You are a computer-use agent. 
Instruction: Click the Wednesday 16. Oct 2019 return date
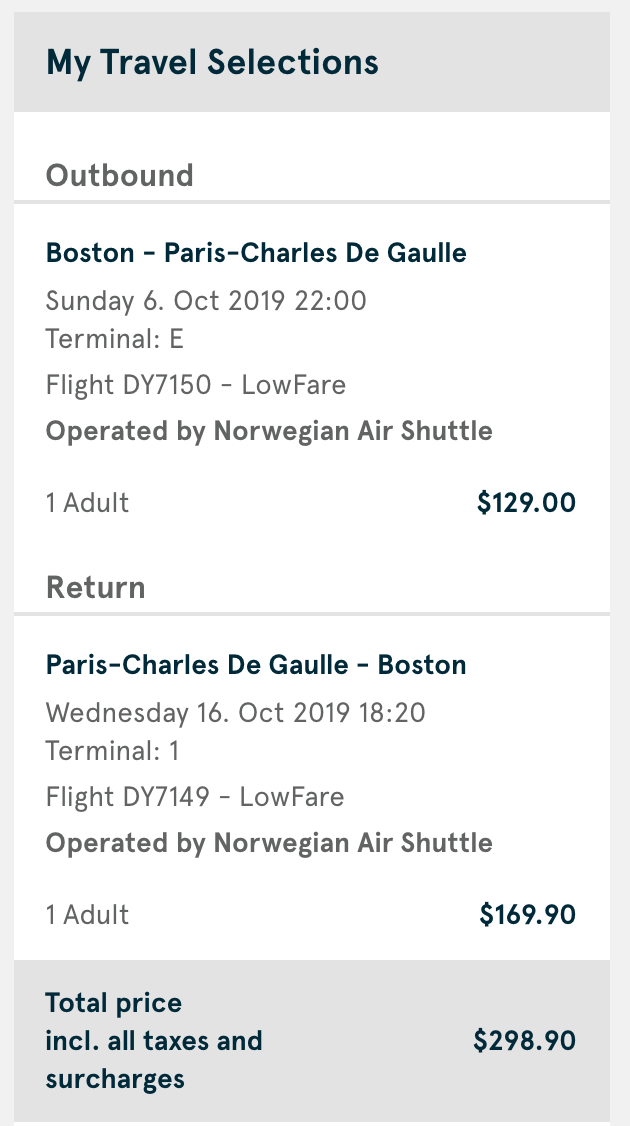pos(235,713)
